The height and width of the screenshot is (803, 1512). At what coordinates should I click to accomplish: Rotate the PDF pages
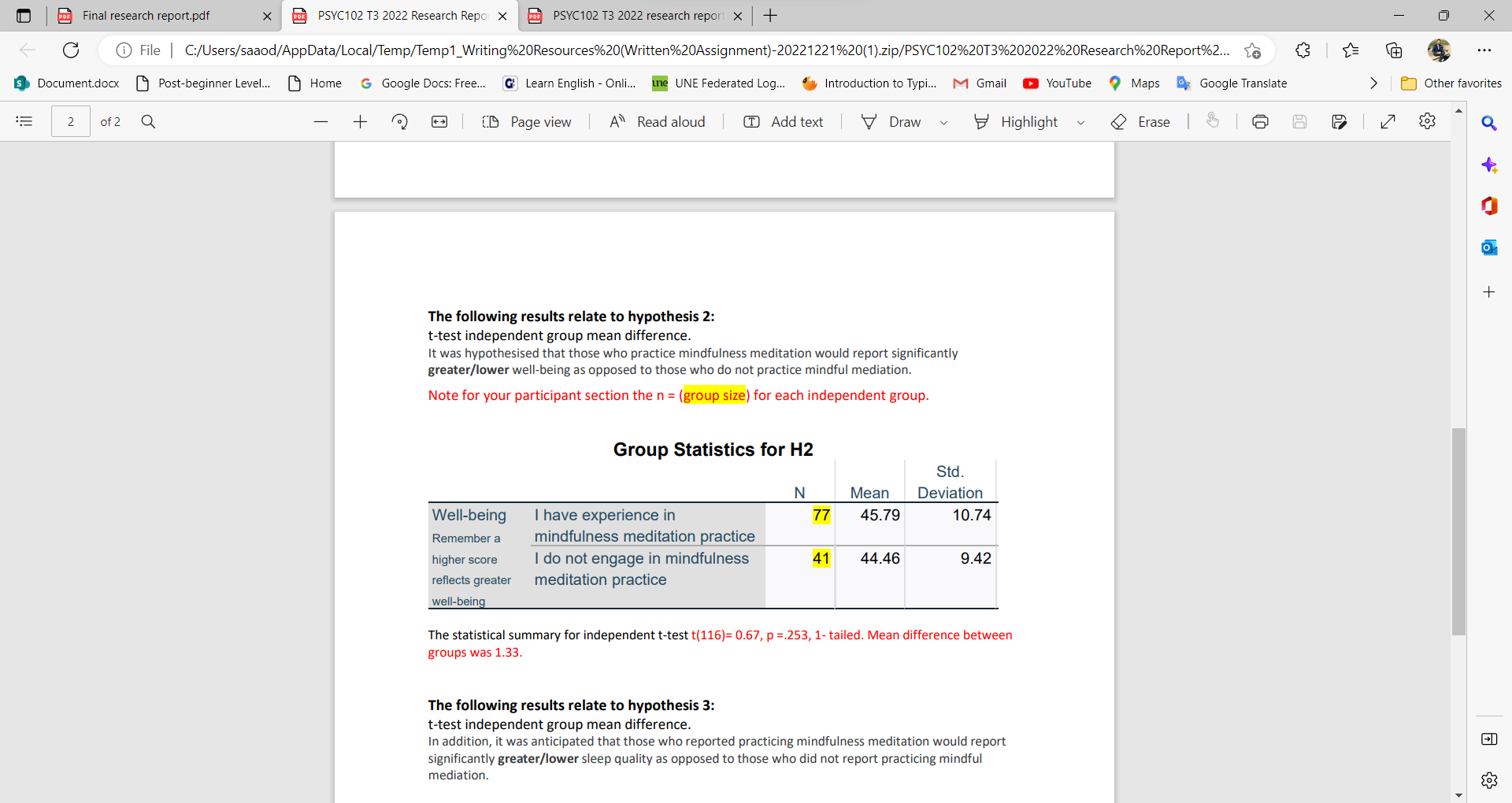coord(400,121)
